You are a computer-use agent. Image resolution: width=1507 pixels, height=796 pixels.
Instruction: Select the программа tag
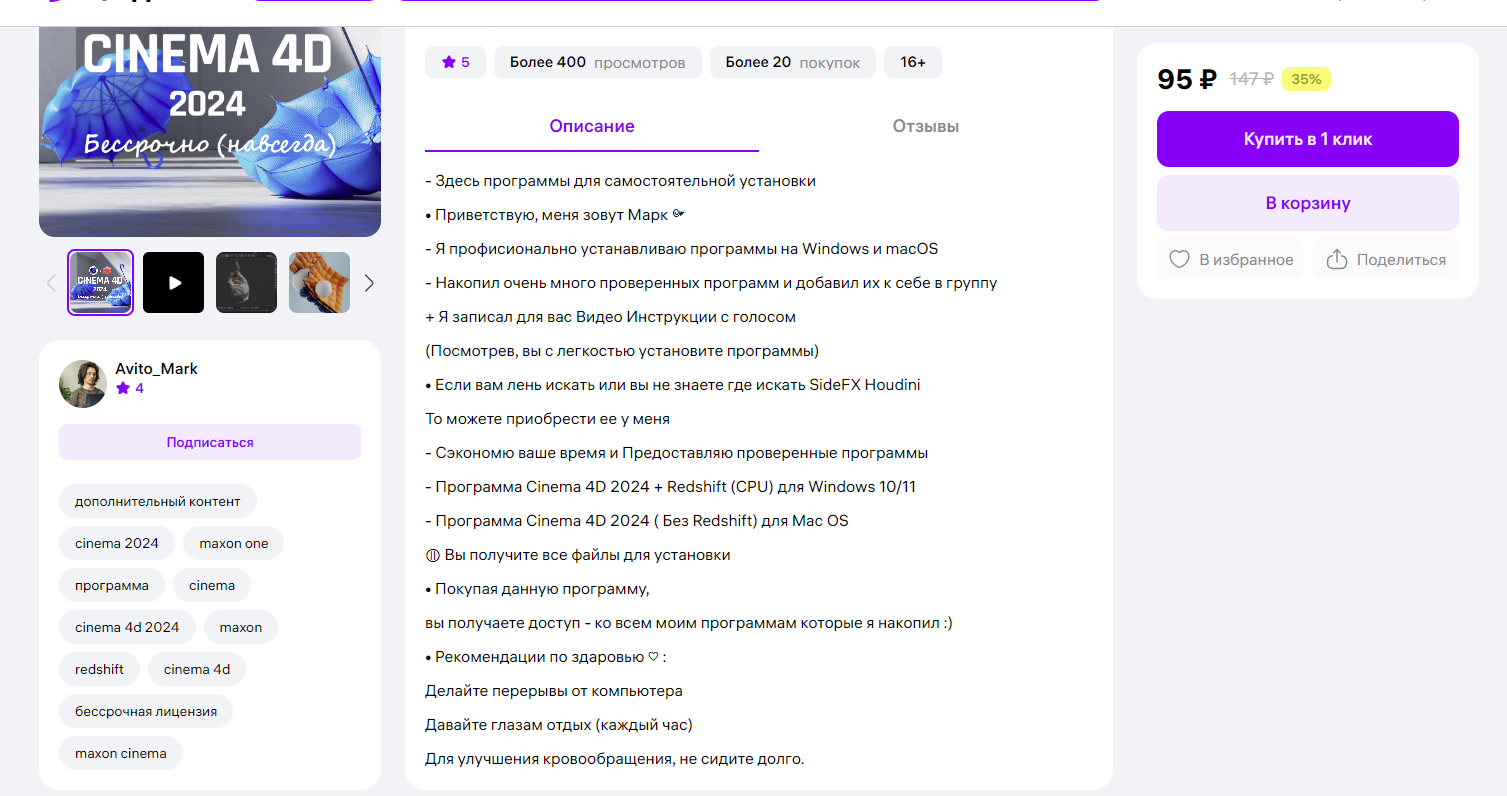(112, 586)
